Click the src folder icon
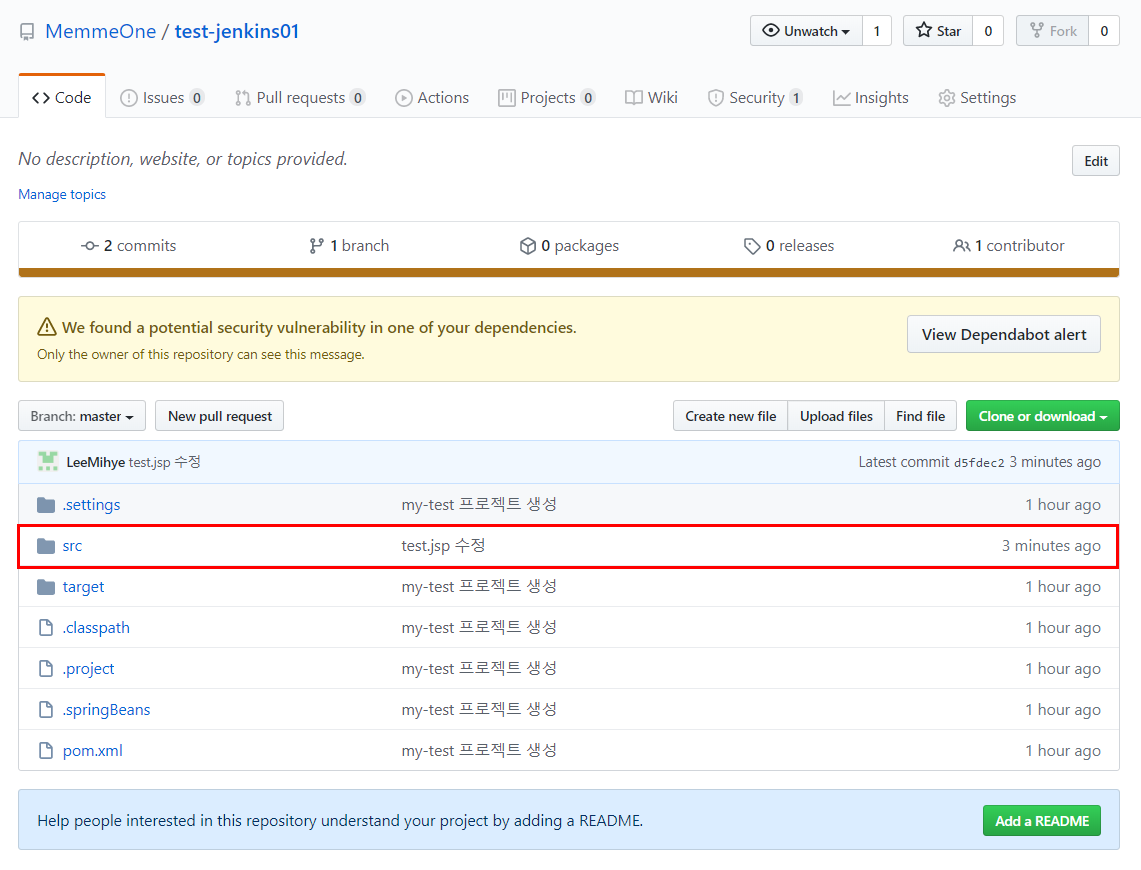 click(x=46, y=546)
